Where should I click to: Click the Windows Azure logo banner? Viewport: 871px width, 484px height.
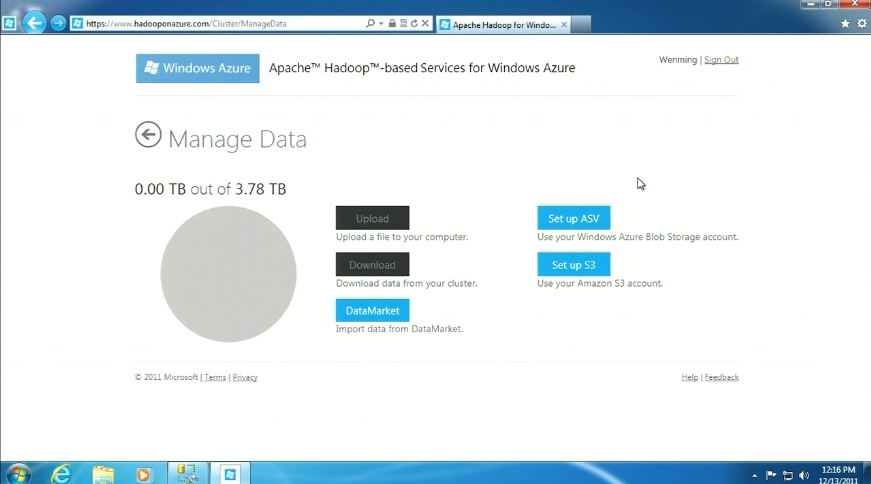tap(198, 68)
